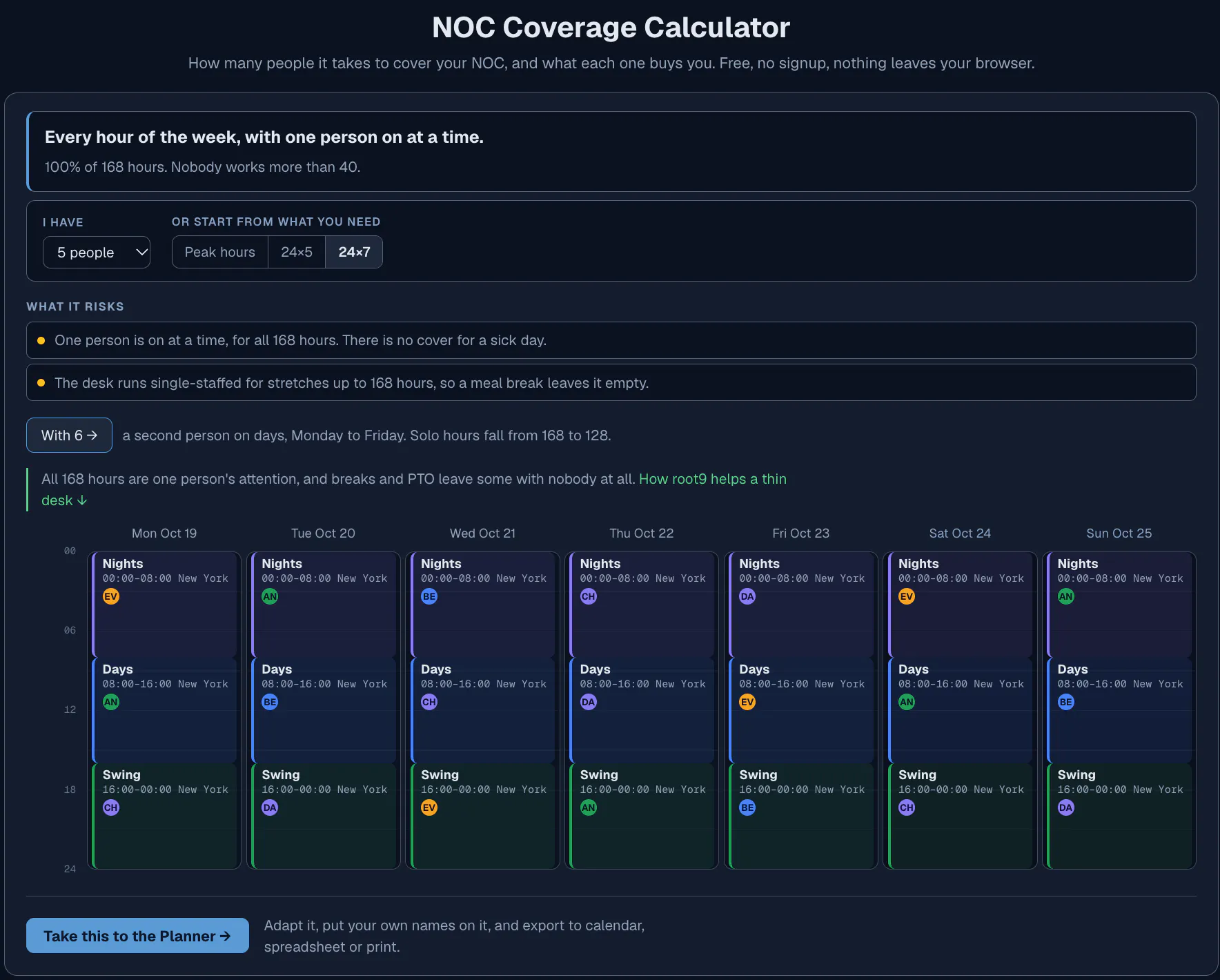Click the Sun Oct 25 column header
This screenshot has height=980, width=1220.
(1119, 533)
